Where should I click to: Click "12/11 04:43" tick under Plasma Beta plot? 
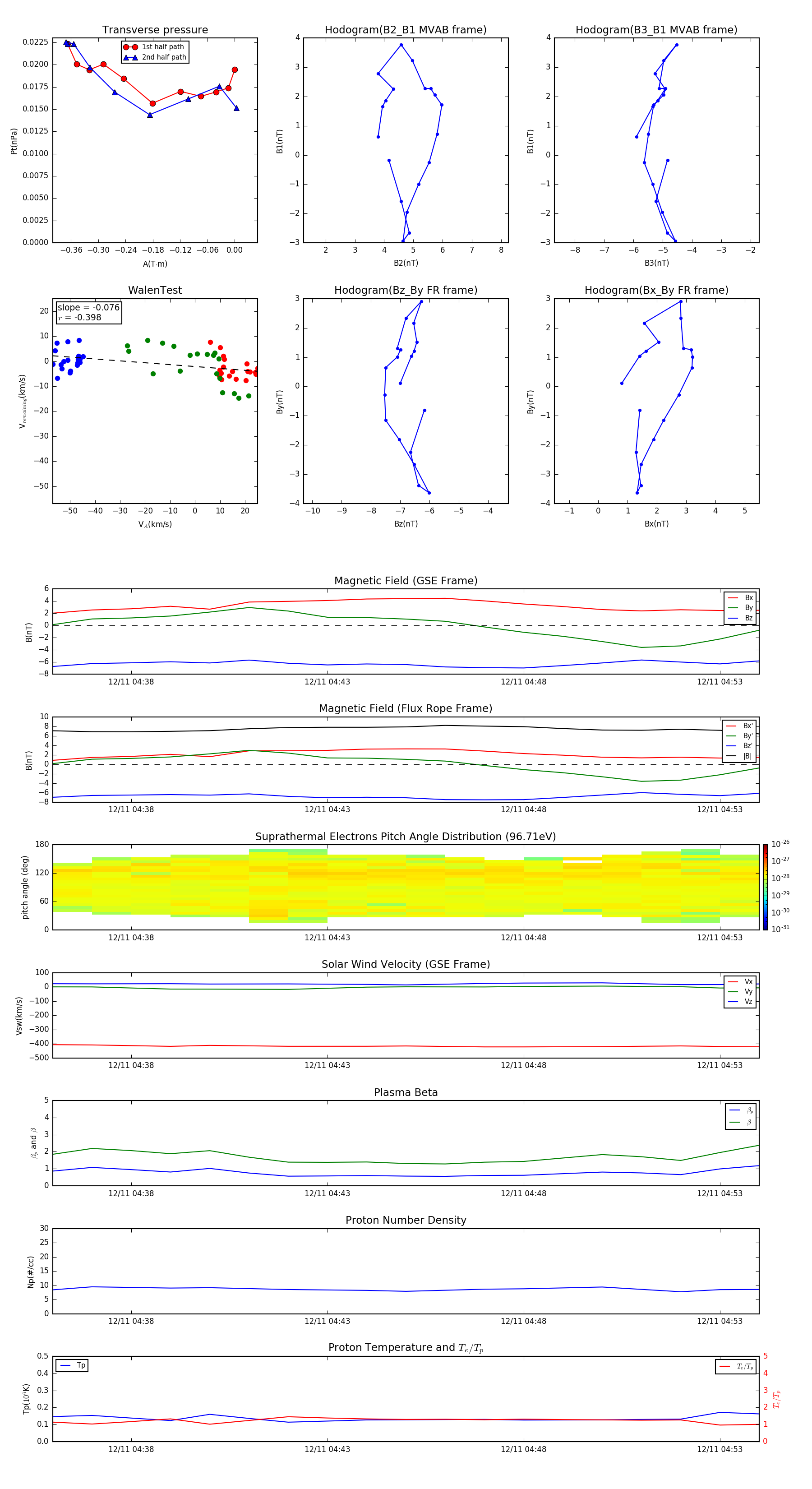coord(327,1193)
